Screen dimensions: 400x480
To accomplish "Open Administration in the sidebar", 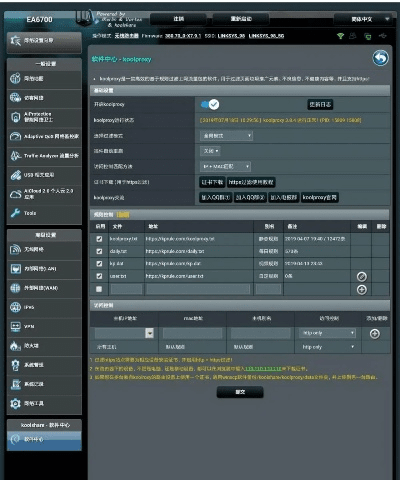I will [44, 365].
